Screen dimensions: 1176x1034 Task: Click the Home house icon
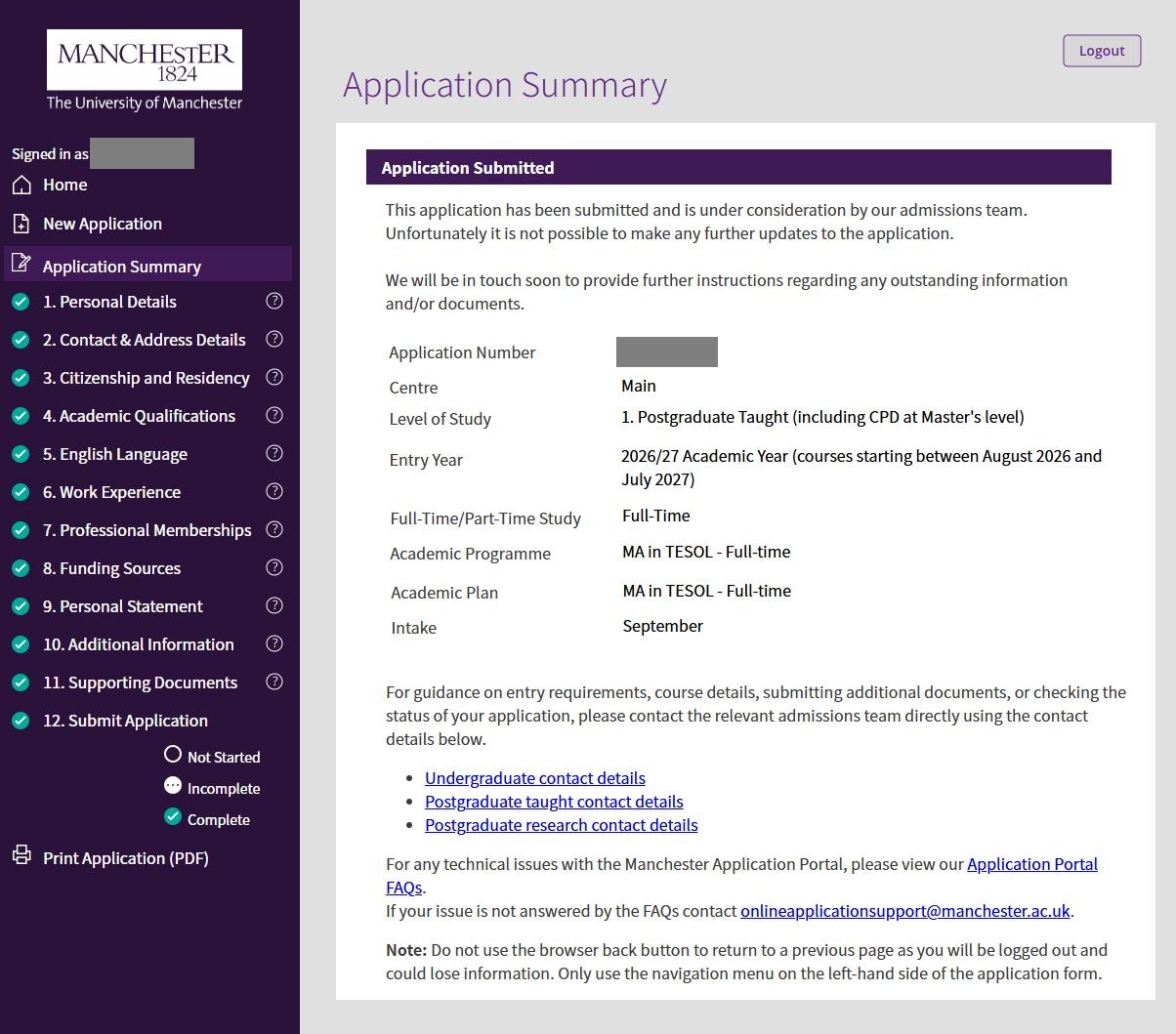(x=21, y=185)
